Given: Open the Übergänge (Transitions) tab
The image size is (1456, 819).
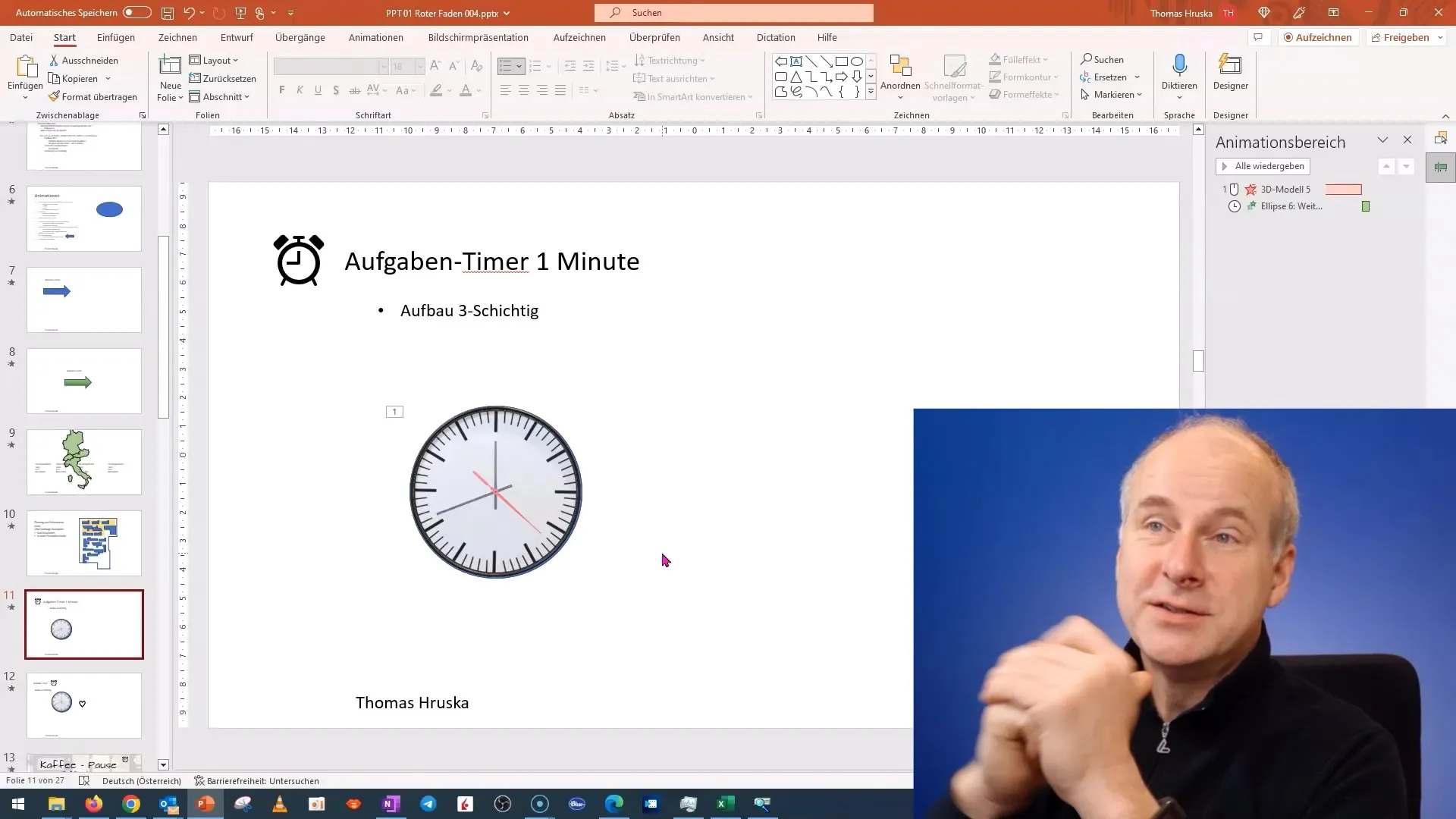Looking at the screenshot, I should pyautogui.click(x=300, y=37).
